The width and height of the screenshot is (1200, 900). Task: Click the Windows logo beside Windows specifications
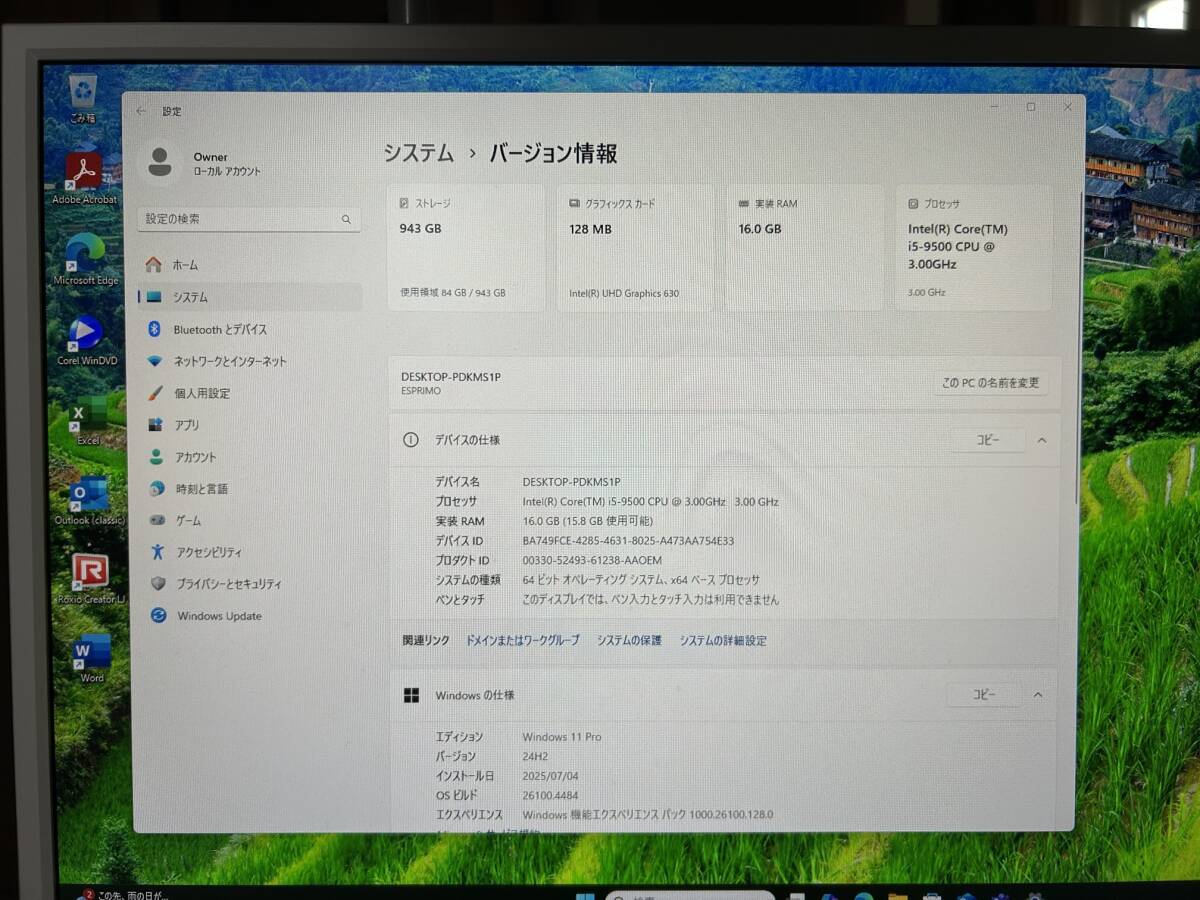coord(411,695)
